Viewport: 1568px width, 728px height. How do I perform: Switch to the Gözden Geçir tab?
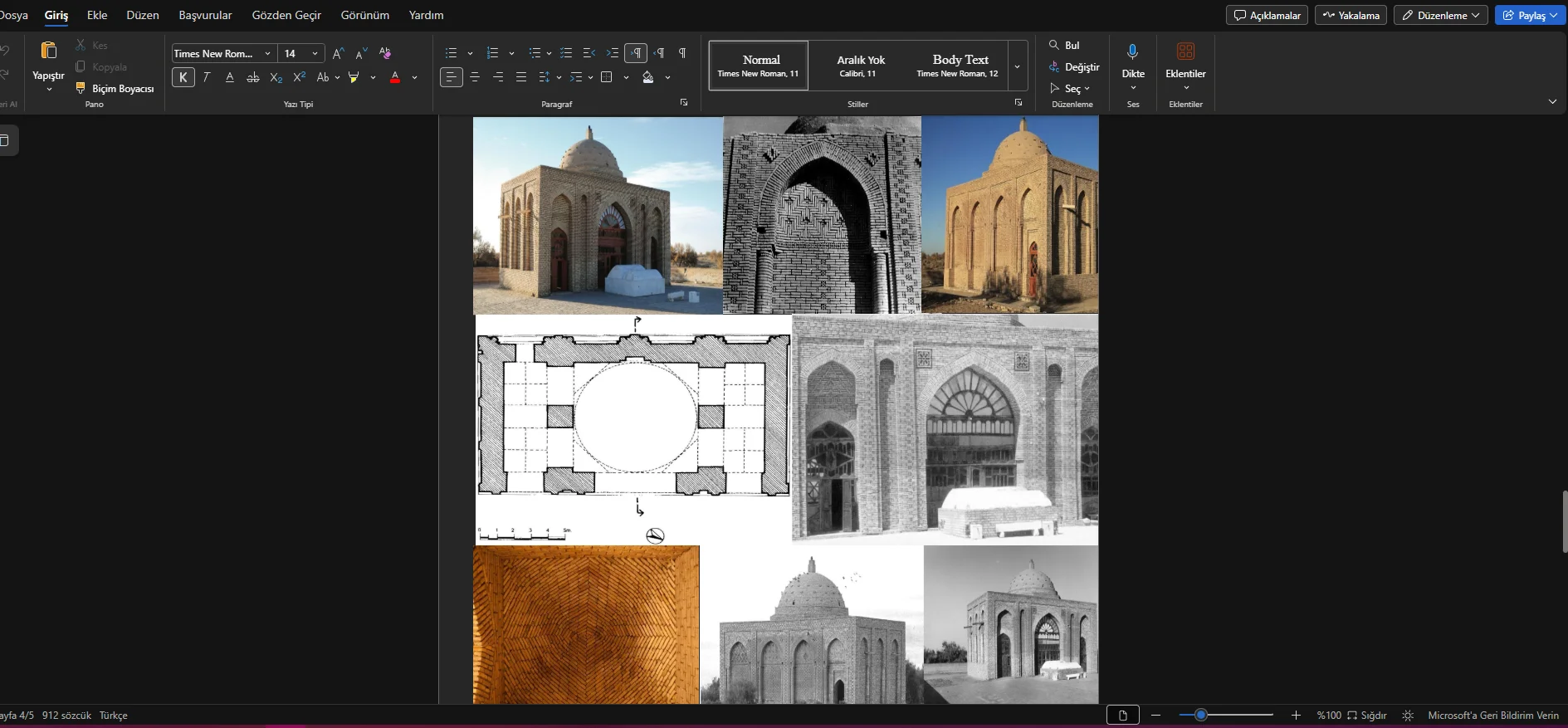(x=286, y=15)
